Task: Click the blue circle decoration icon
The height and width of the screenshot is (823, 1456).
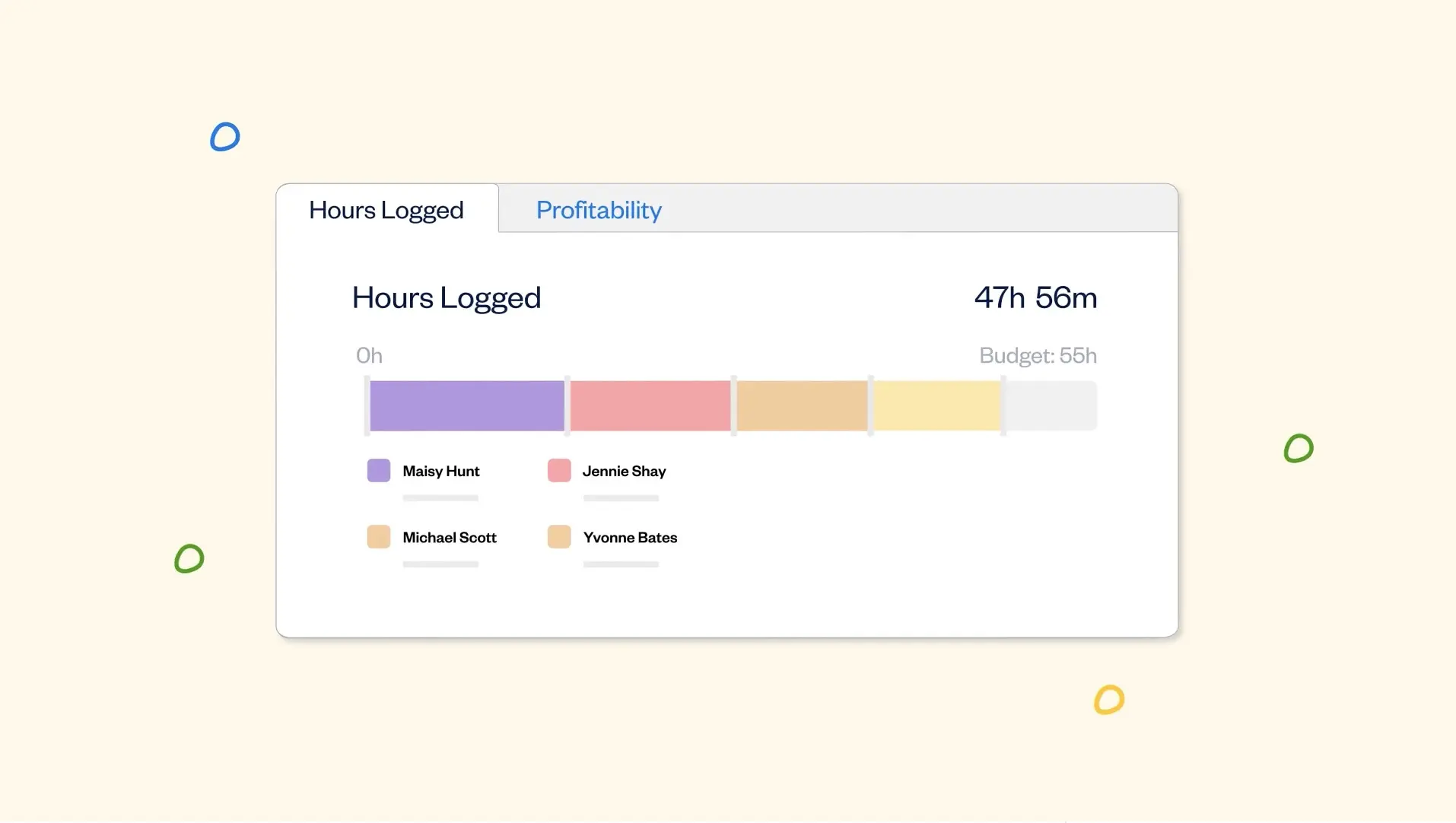Action: click(x=225, y=137)
